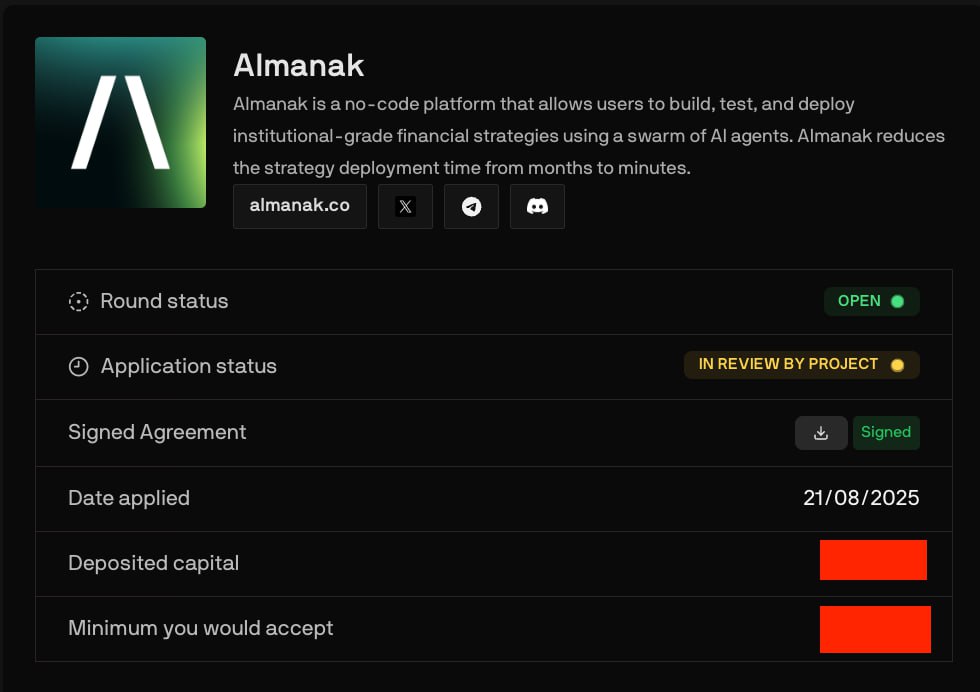Image resolution: width=980 pixels, height=692 pixels.
Task: Open the Telegram channel icon
Action: point(471,206)
